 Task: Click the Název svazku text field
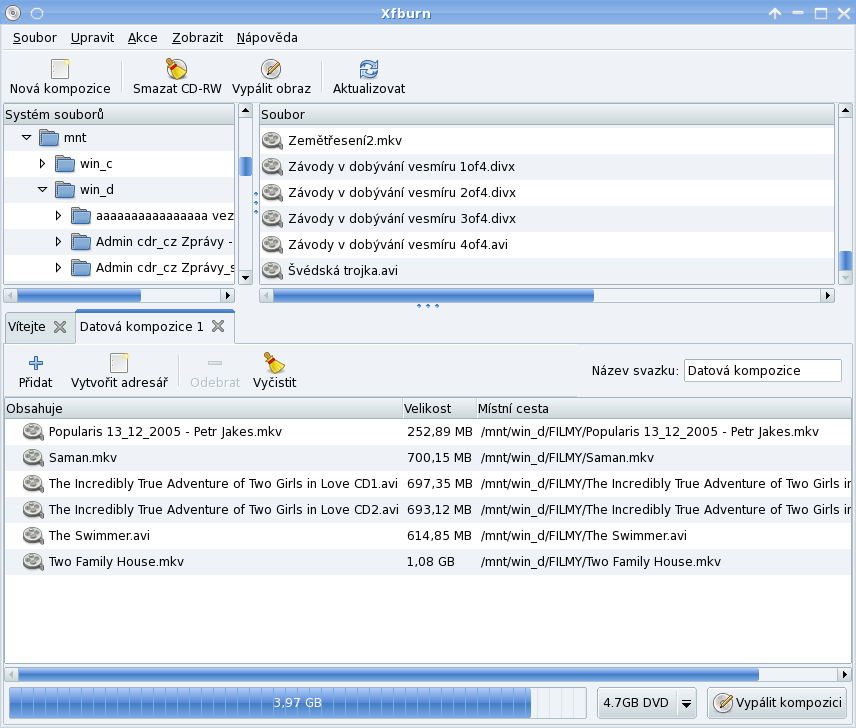[x=763, y=371]
